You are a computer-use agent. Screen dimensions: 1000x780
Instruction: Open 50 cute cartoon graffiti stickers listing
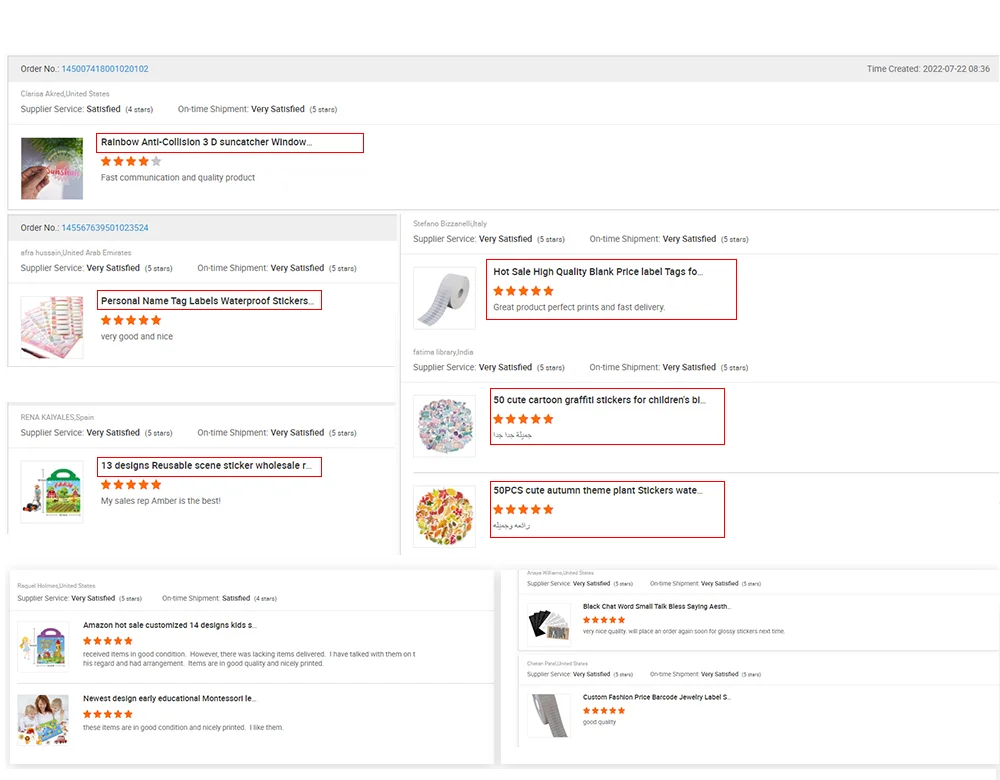[x=599, y=400]
